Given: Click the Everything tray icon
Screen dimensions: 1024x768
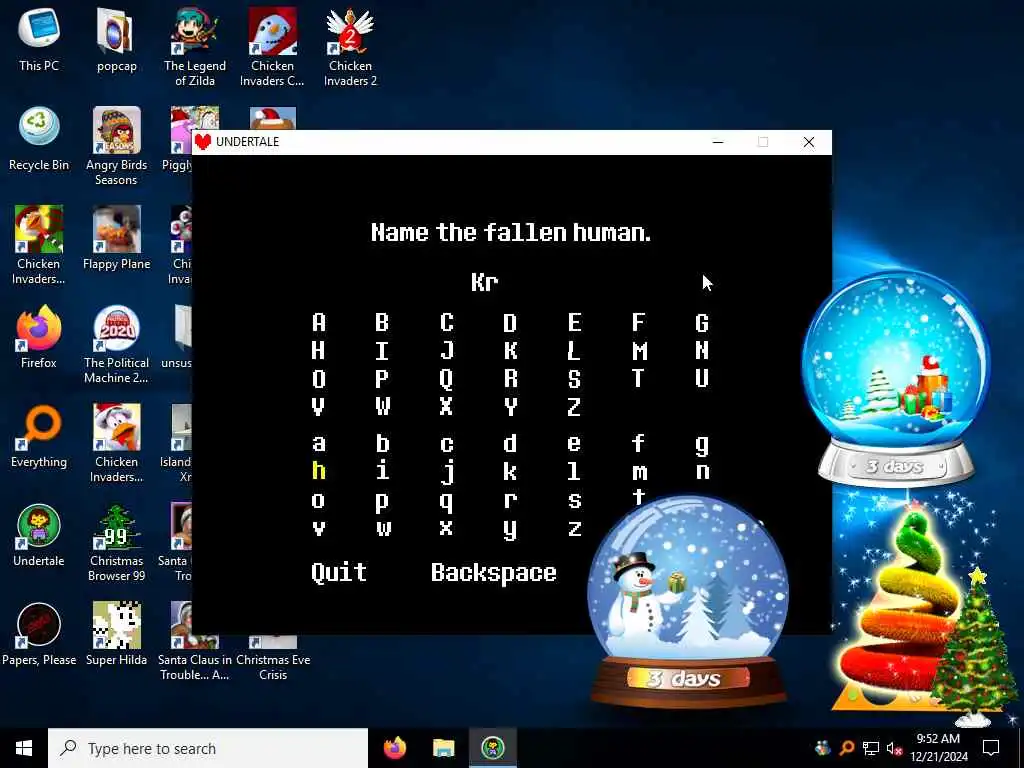Looking at the screenshot, I should pyautogui.click(x=846, y=748).
